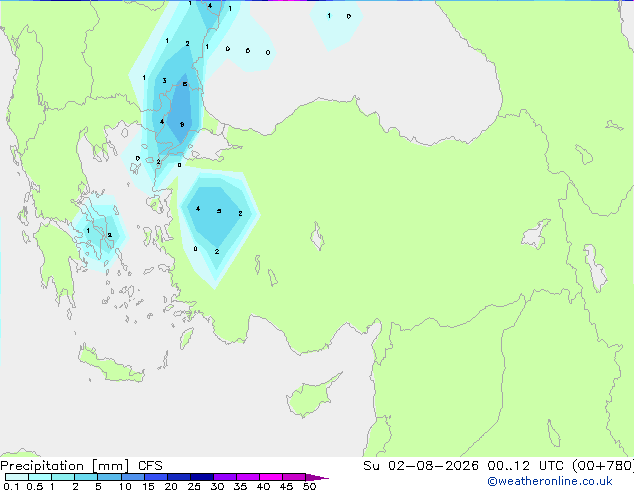
Task: Click the weatheronline.co.uk link
Action: tap(549, 481)
